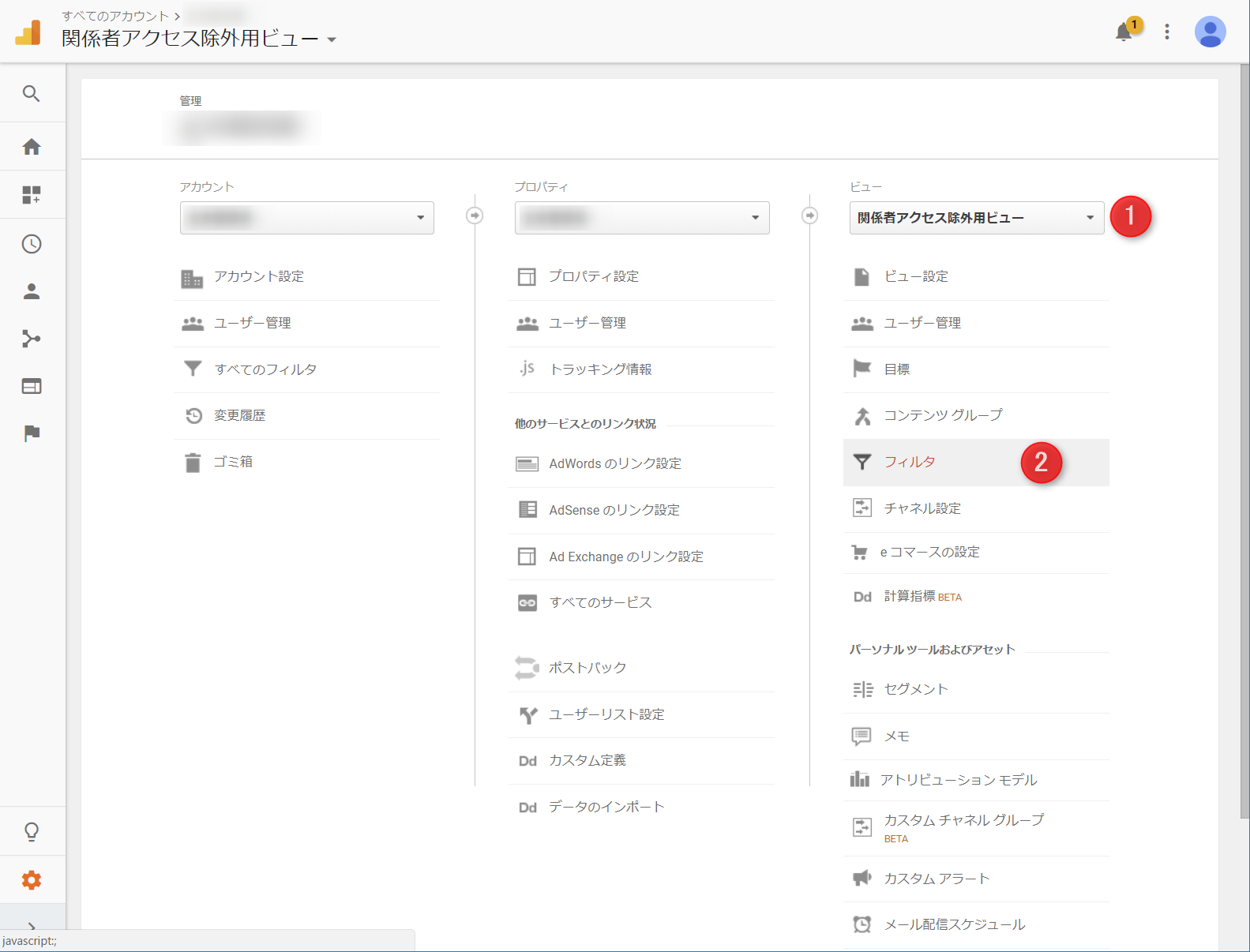Viewport: 1250px width, 952px height.
Task: Open real-time clock icon in sidebar
Action: coord(32,244)
